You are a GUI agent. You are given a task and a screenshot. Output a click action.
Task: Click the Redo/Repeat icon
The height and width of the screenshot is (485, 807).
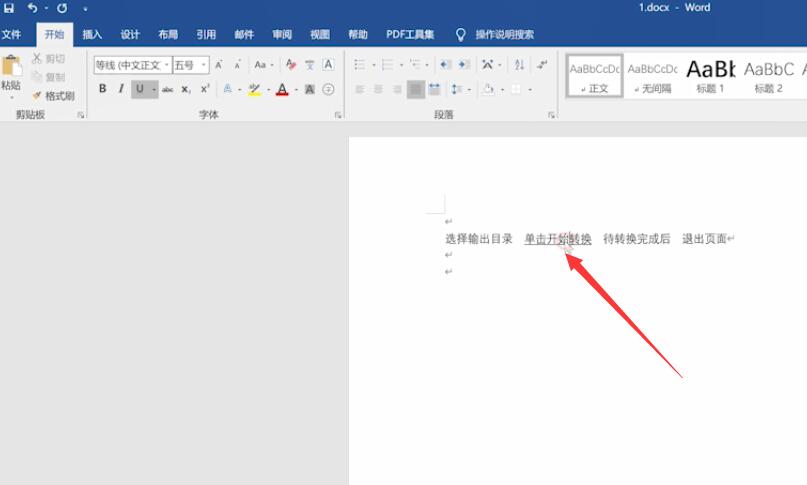(x=62, y=8)
